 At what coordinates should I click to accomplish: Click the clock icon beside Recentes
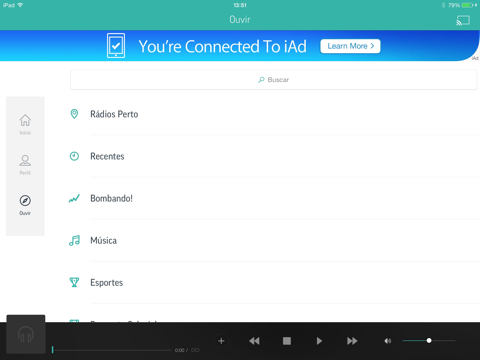(x=74, y=156)
